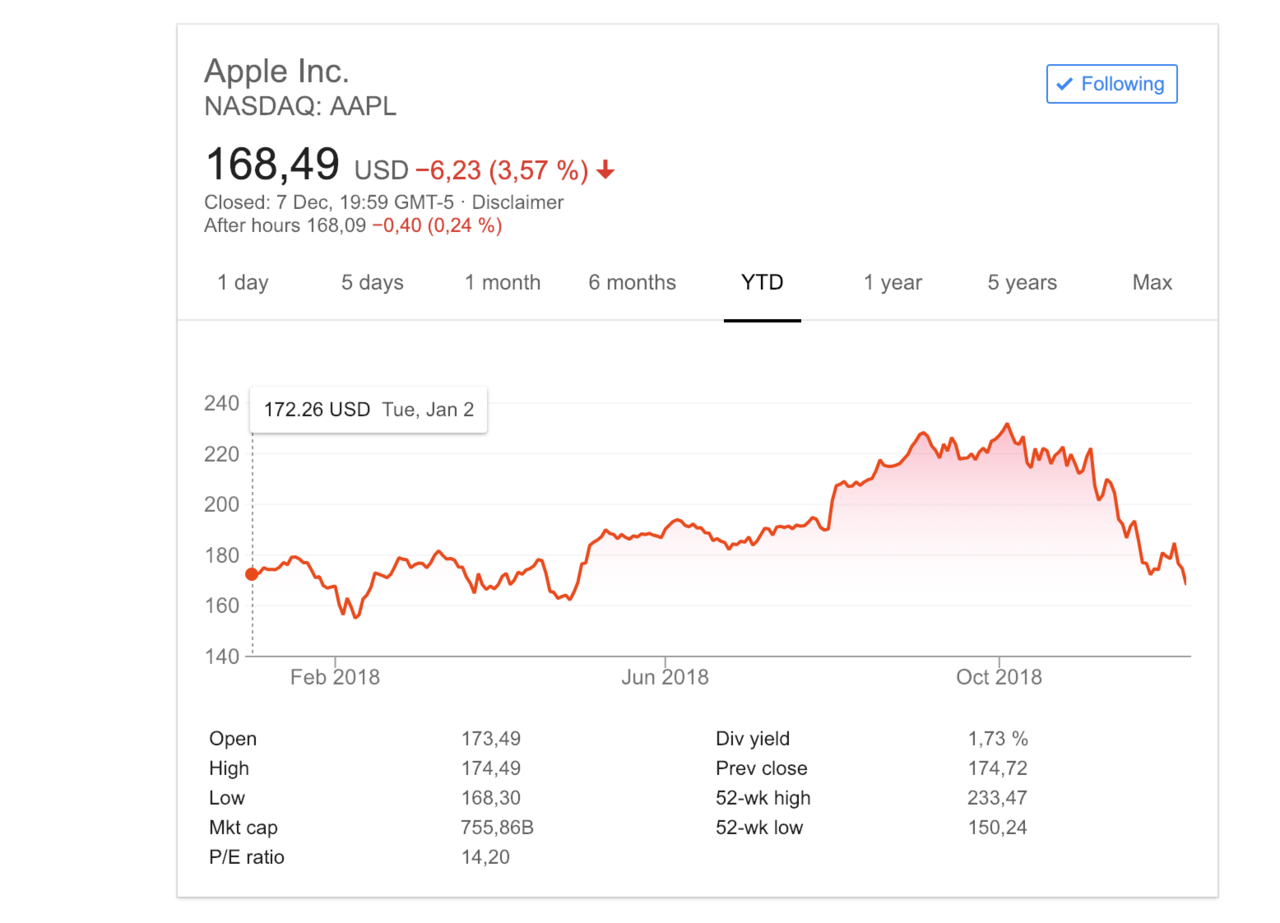Select the 1 day range tab
1280x923 pixels.
click(x=243, y=283)
